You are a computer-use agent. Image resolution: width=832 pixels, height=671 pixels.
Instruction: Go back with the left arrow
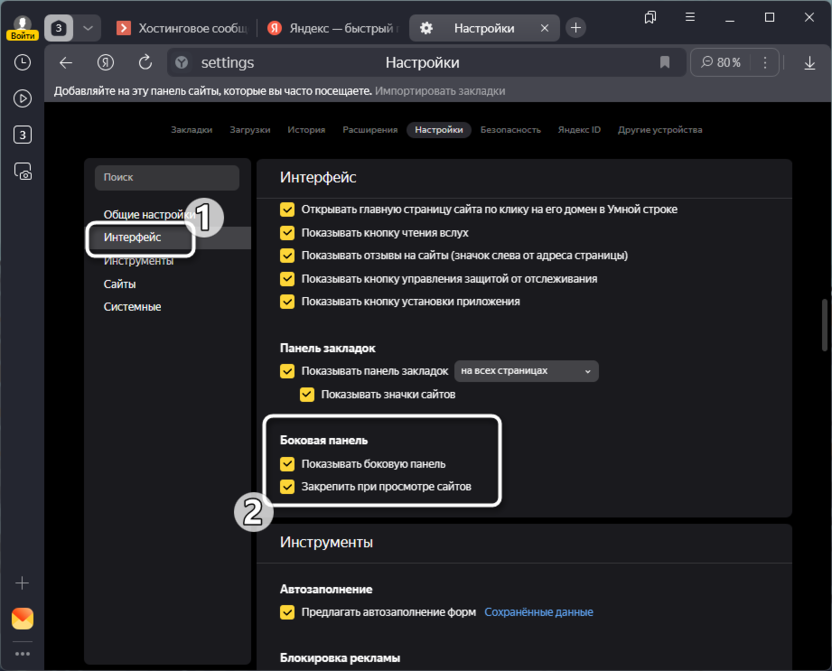tap(66, 63)
